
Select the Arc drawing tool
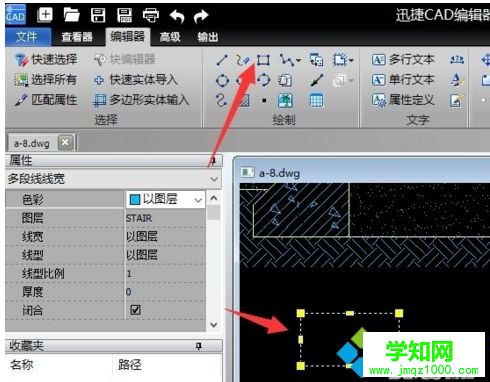(264, 80)
